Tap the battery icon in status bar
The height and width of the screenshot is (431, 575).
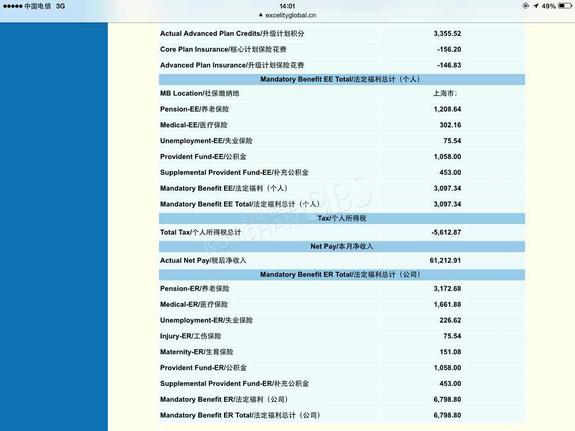[x=565, y=6]
